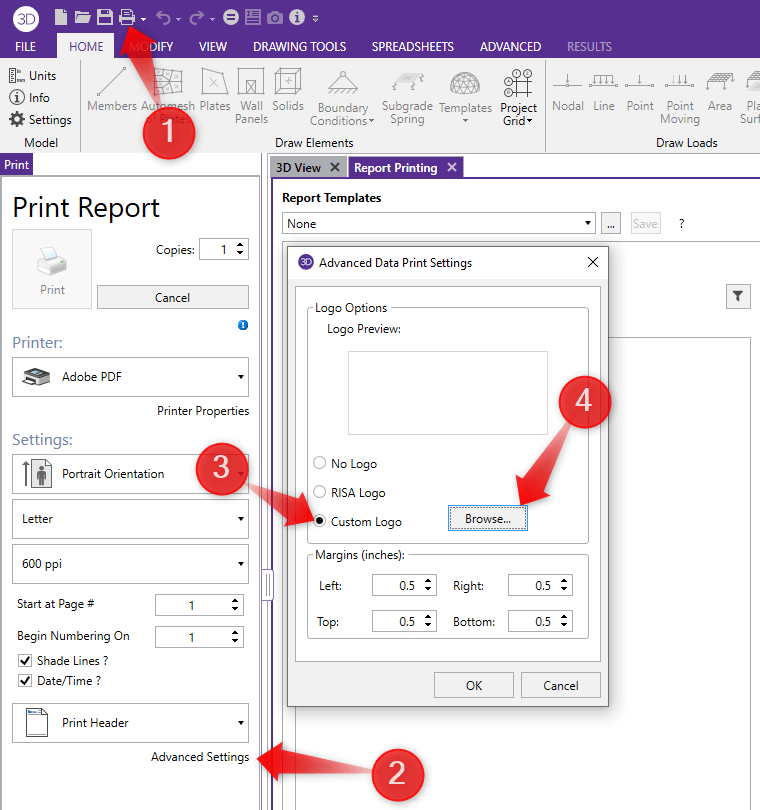
Task: Select the Nodal load tool
Action: pos(567,82)
